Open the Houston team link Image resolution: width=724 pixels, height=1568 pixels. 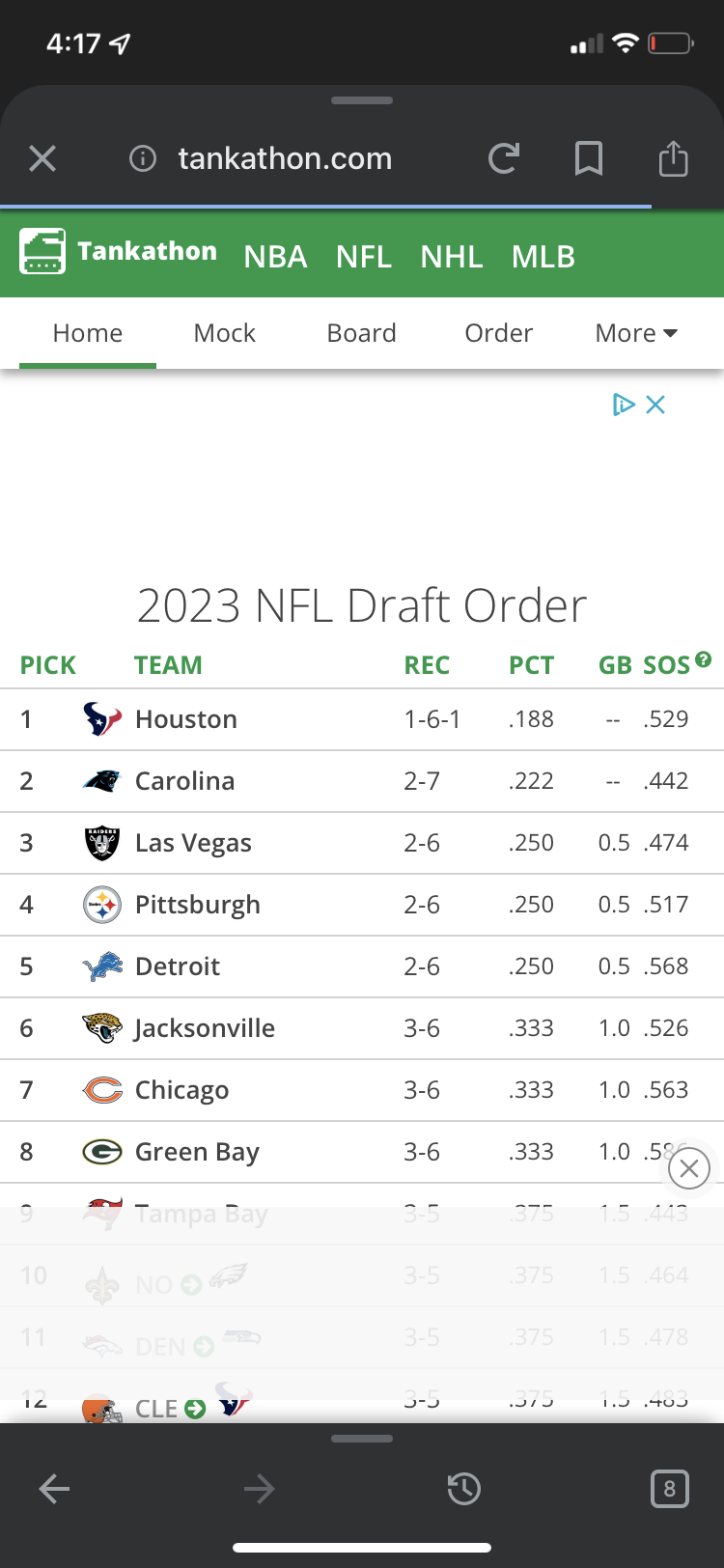point(186,719)
